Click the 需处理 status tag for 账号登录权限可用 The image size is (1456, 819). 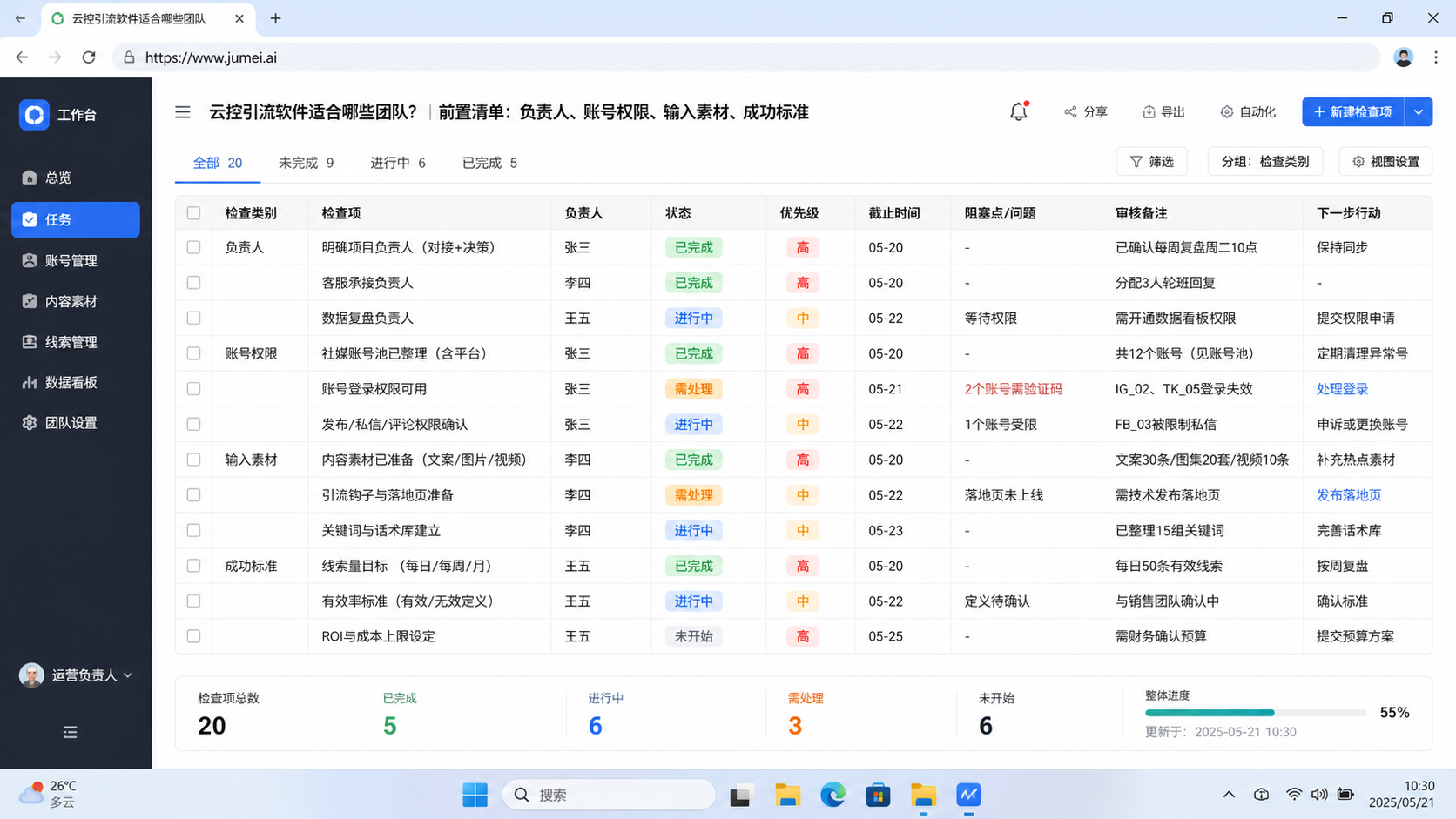(x=693, y=389)
